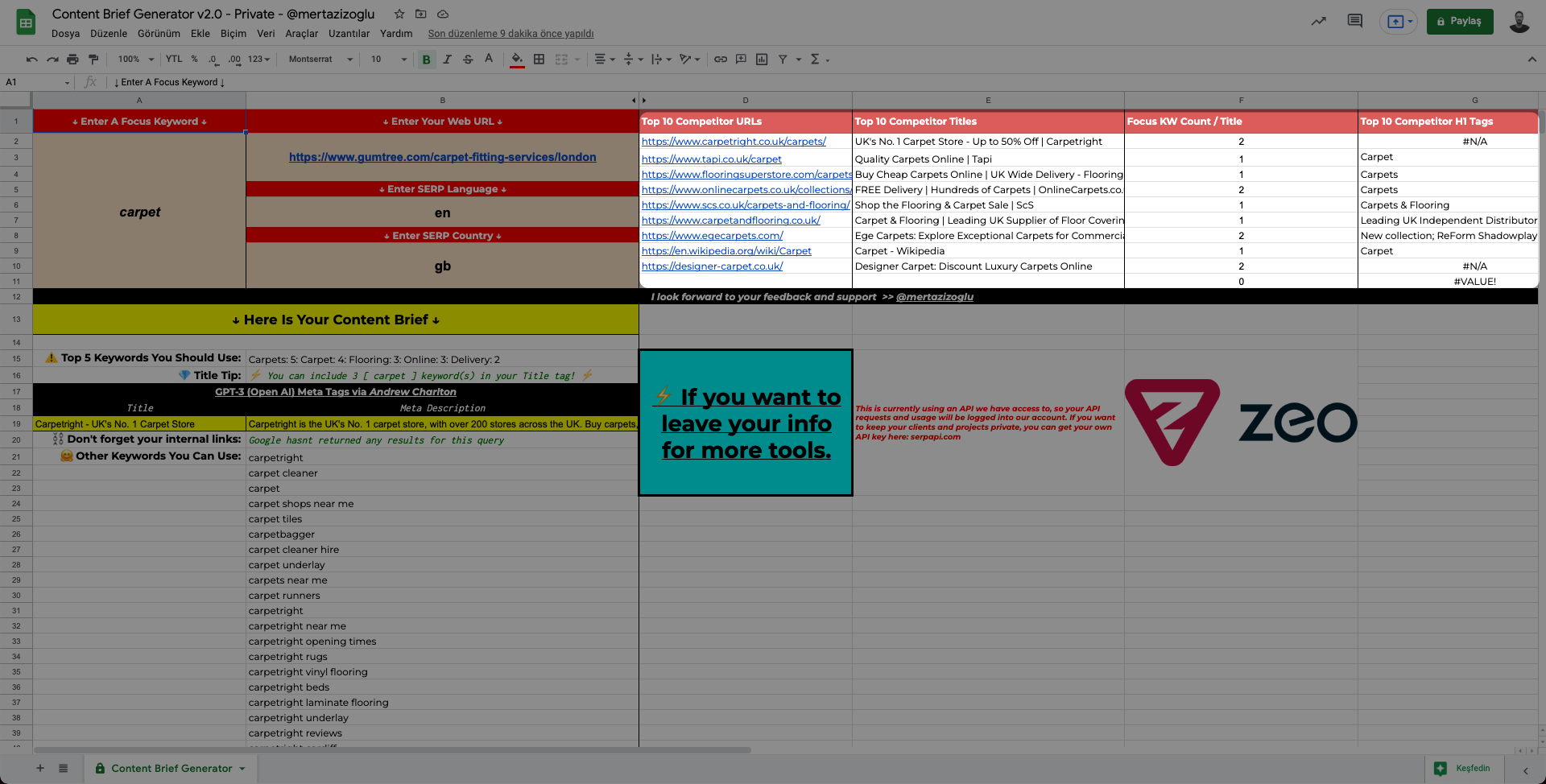
Task: Check the cloud save status icon
Action: pyautogui.click(x=443, y=14)
